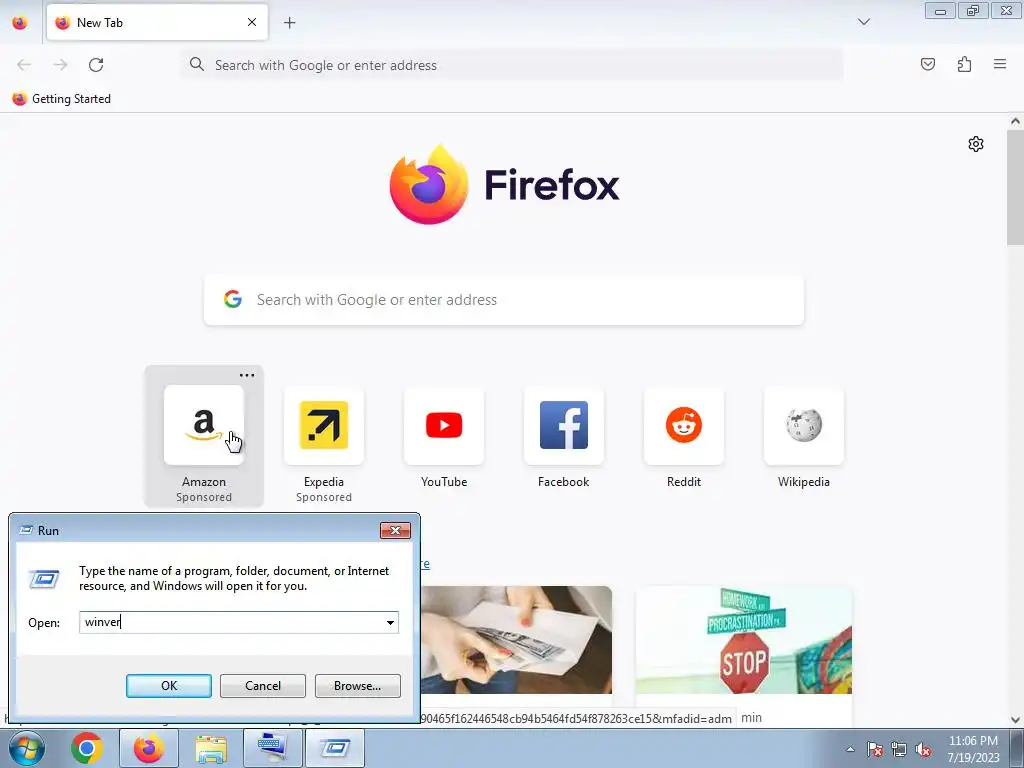The width and height of the screenshot is (1024, 768).
Task: Open the YouTube shortcut tile
Action: 443,425
